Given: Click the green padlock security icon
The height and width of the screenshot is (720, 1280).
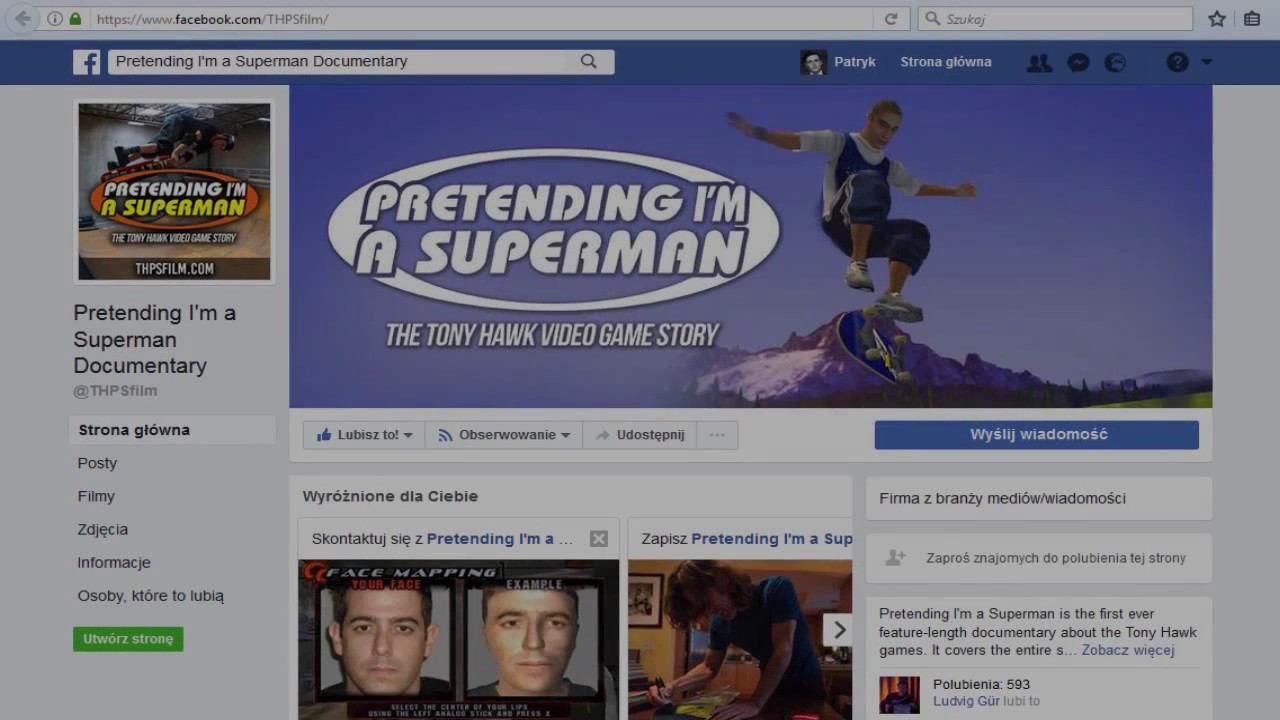Looking at the screenshot, I should 75,19.
